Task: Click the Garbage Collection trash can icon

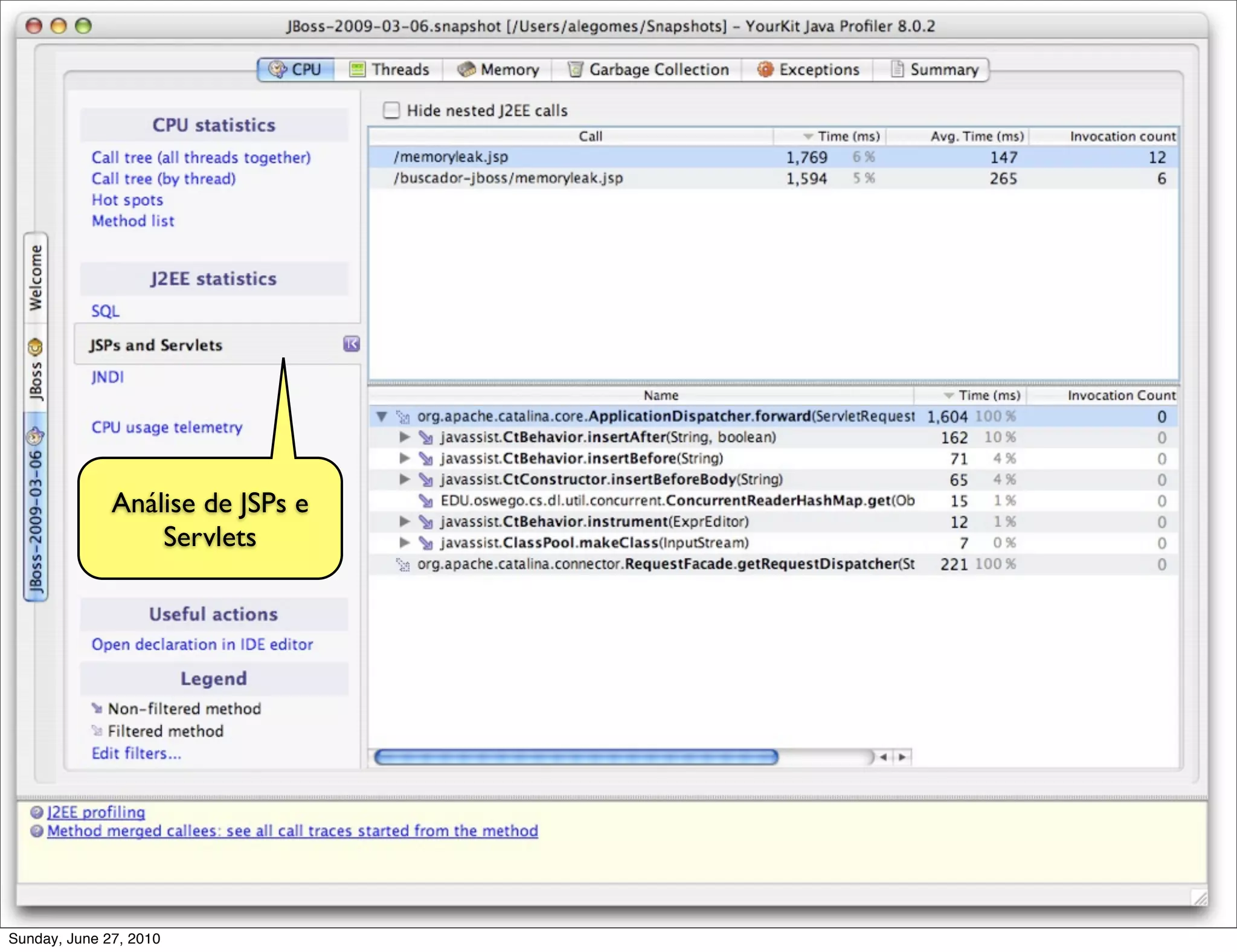Action: click(576, 69)
